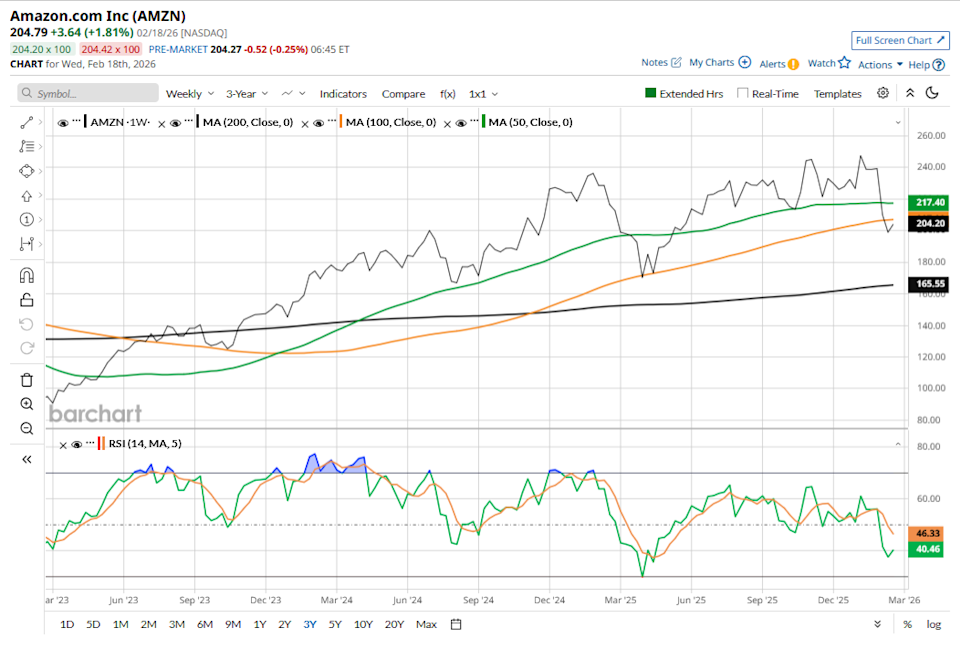This screenshot has height=649, width=960.
Task: Click the Symbol search field
Action: 88,93
